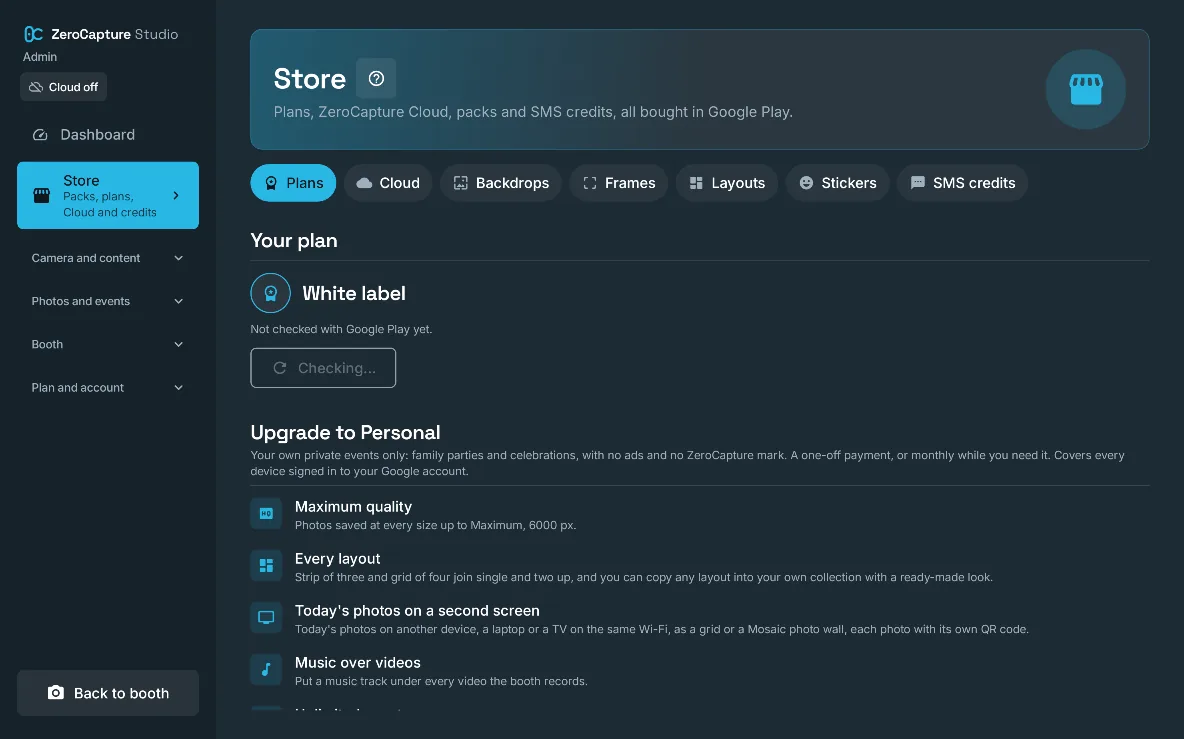Screen dimensions: 1184x739
Task: Click the HD Maximum quality icon
Action: click(266, 513)
